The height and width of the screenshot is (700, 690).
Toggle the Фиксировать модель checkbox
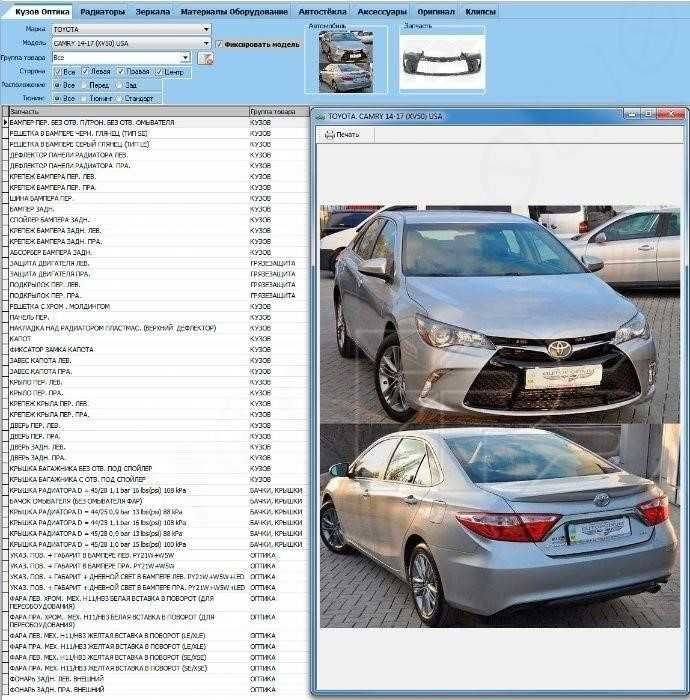(219, 44)
